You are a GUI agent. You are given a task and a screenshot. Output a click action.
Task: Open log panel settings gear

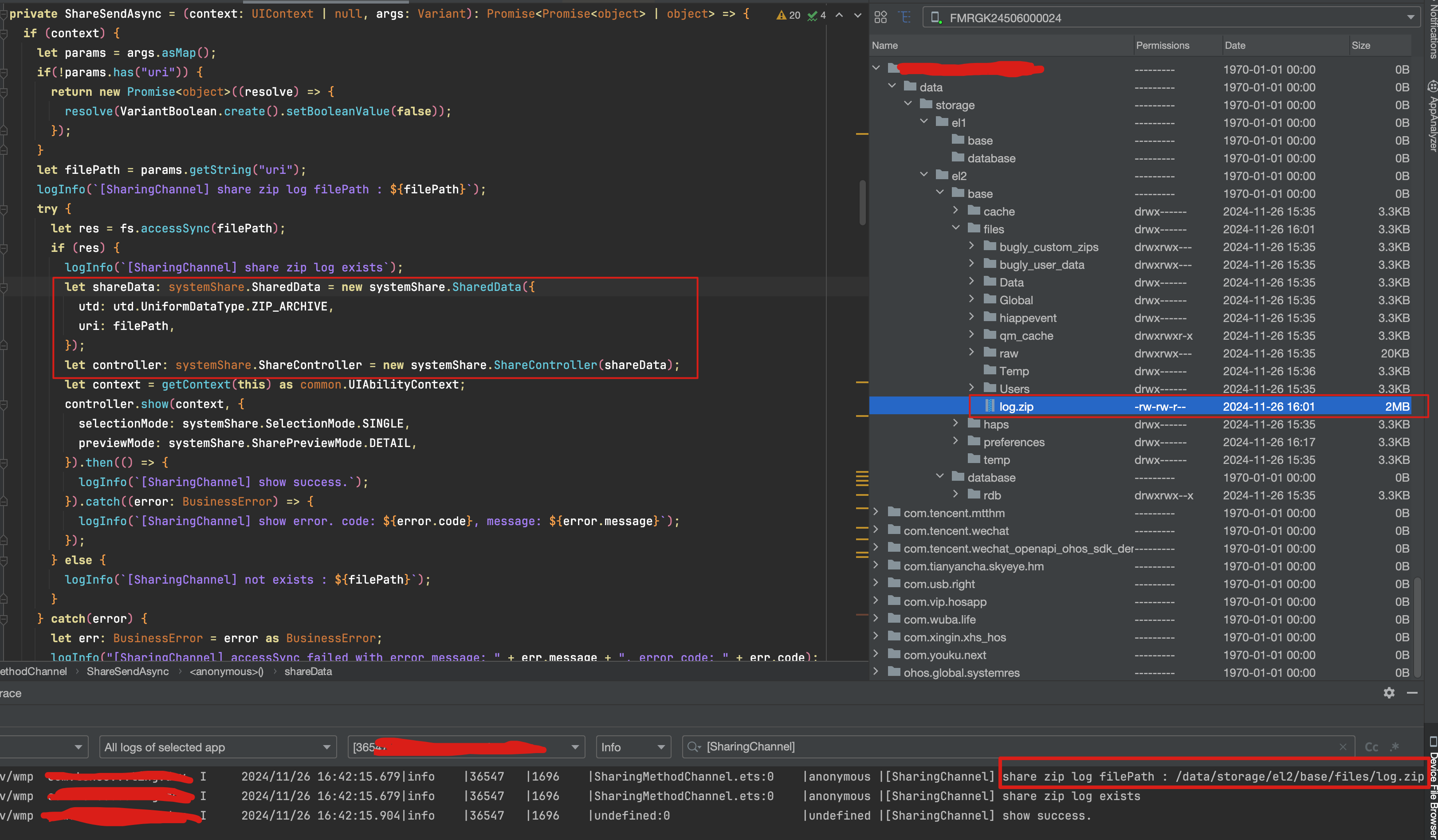1389,692
